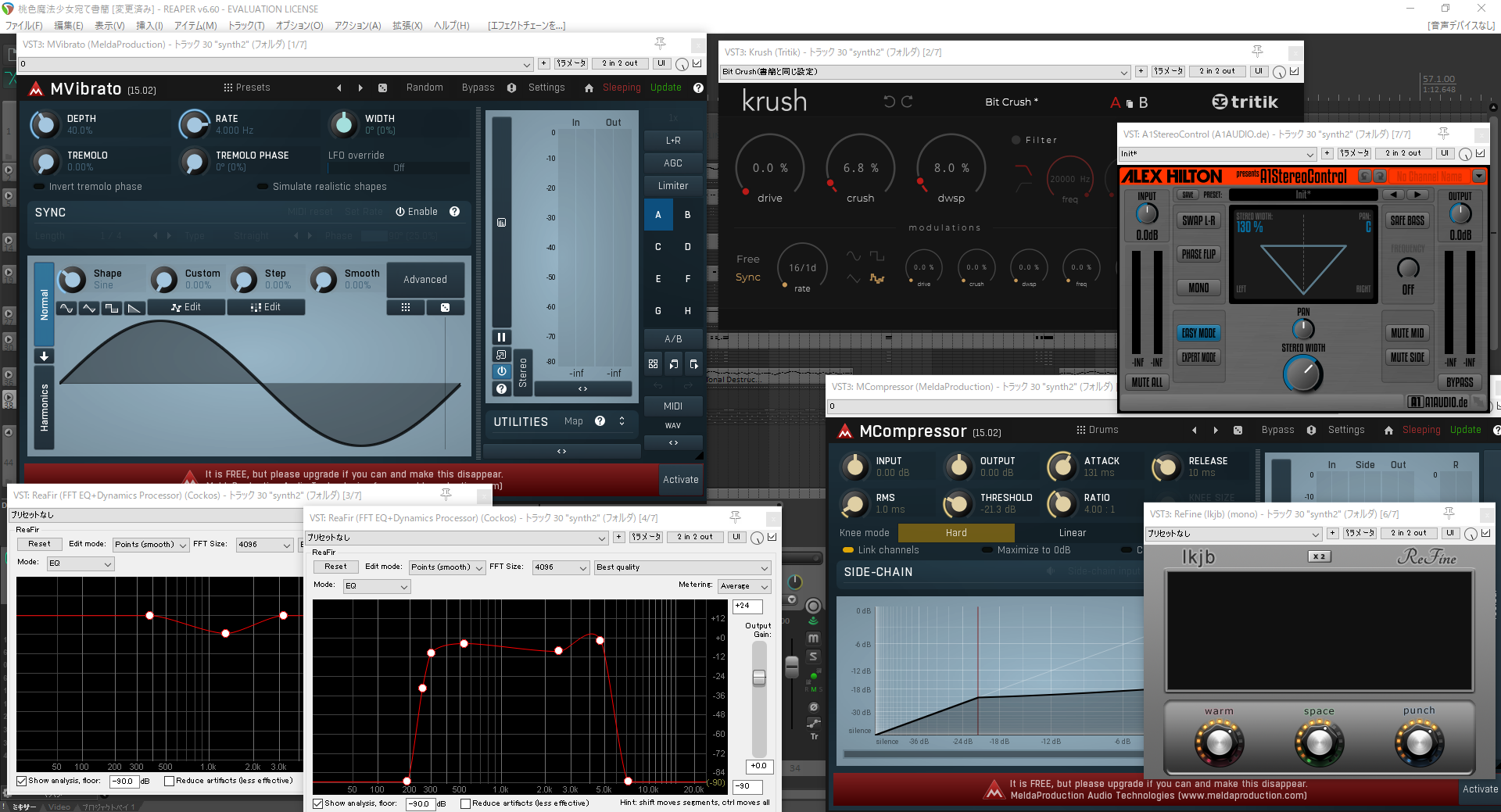Go to next preset in MVibrato
This screenshot has height=812, width=1501.
click(x=360, y=88)
